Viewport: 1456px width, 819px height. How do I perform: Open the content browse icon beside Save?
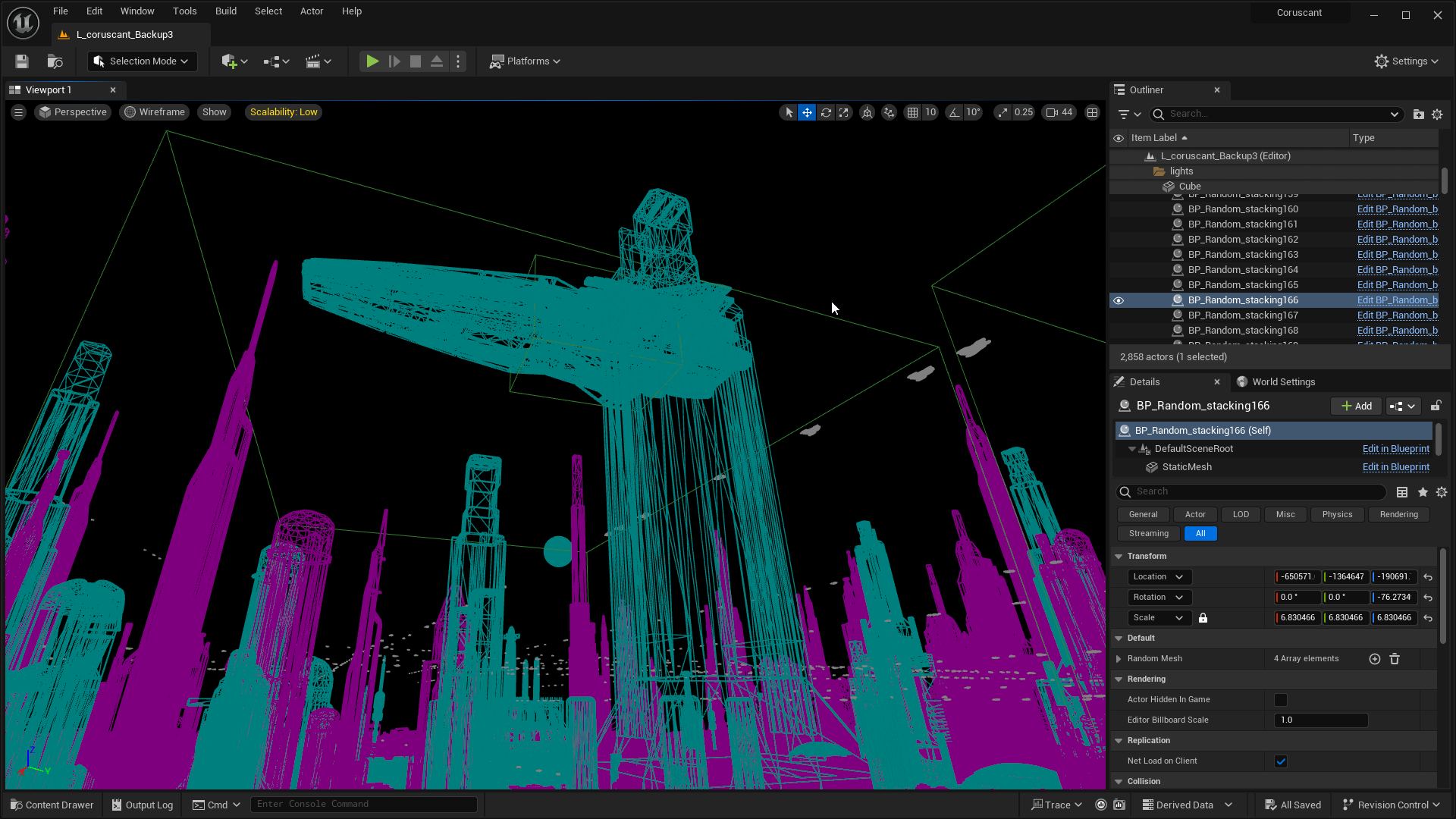pyautogui.click(x=55, y=61)
